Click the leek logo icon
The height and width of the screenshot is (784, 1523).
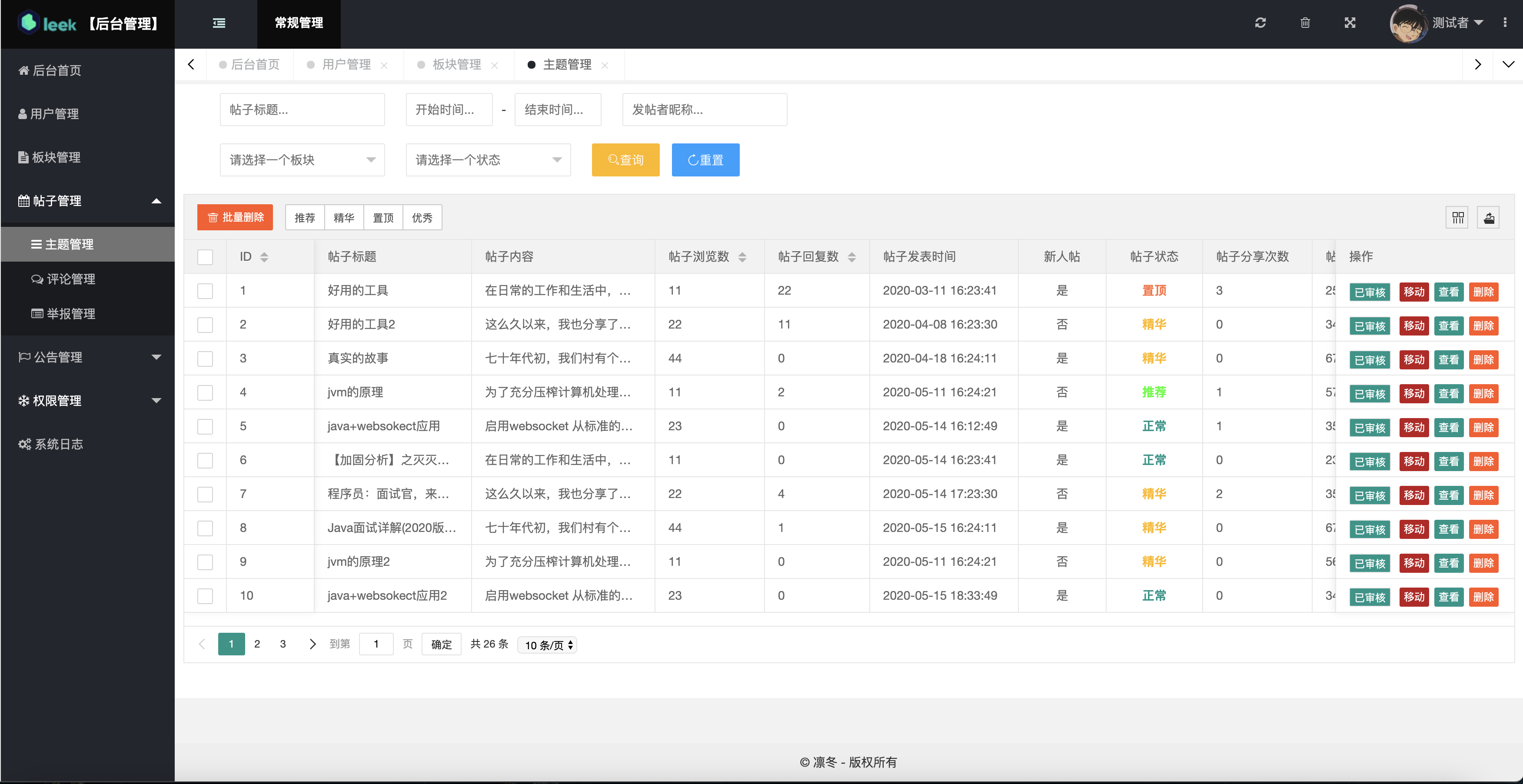point(28,23)
